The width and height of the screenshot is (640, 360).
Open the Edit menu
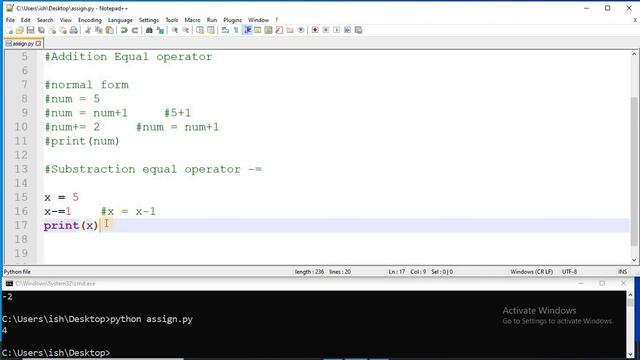point(26,20)
